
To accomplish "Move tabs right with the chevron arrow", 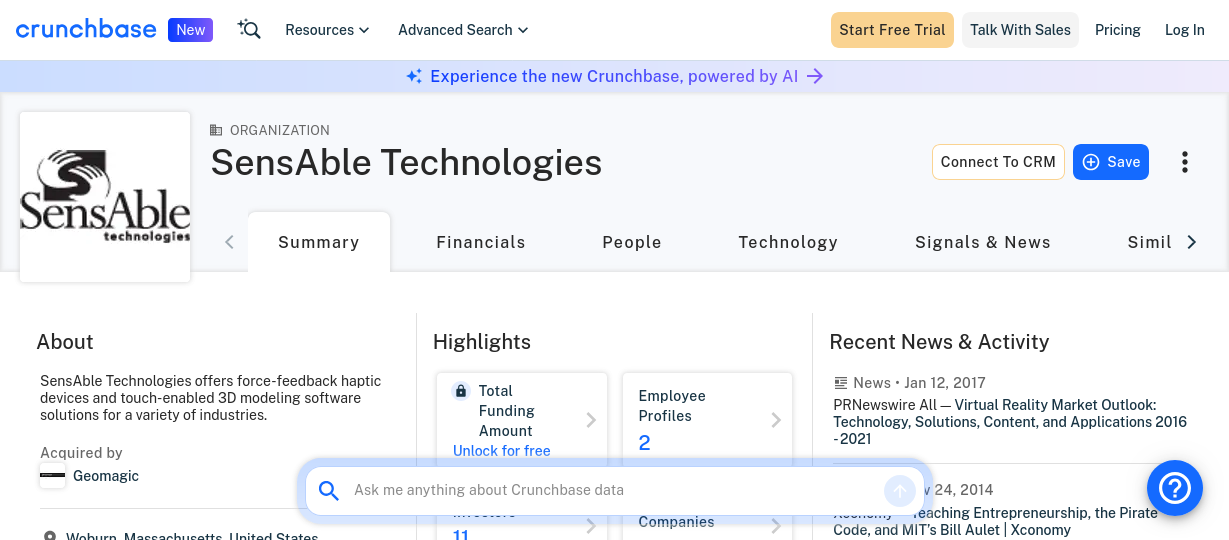I will click(1191, 242).
